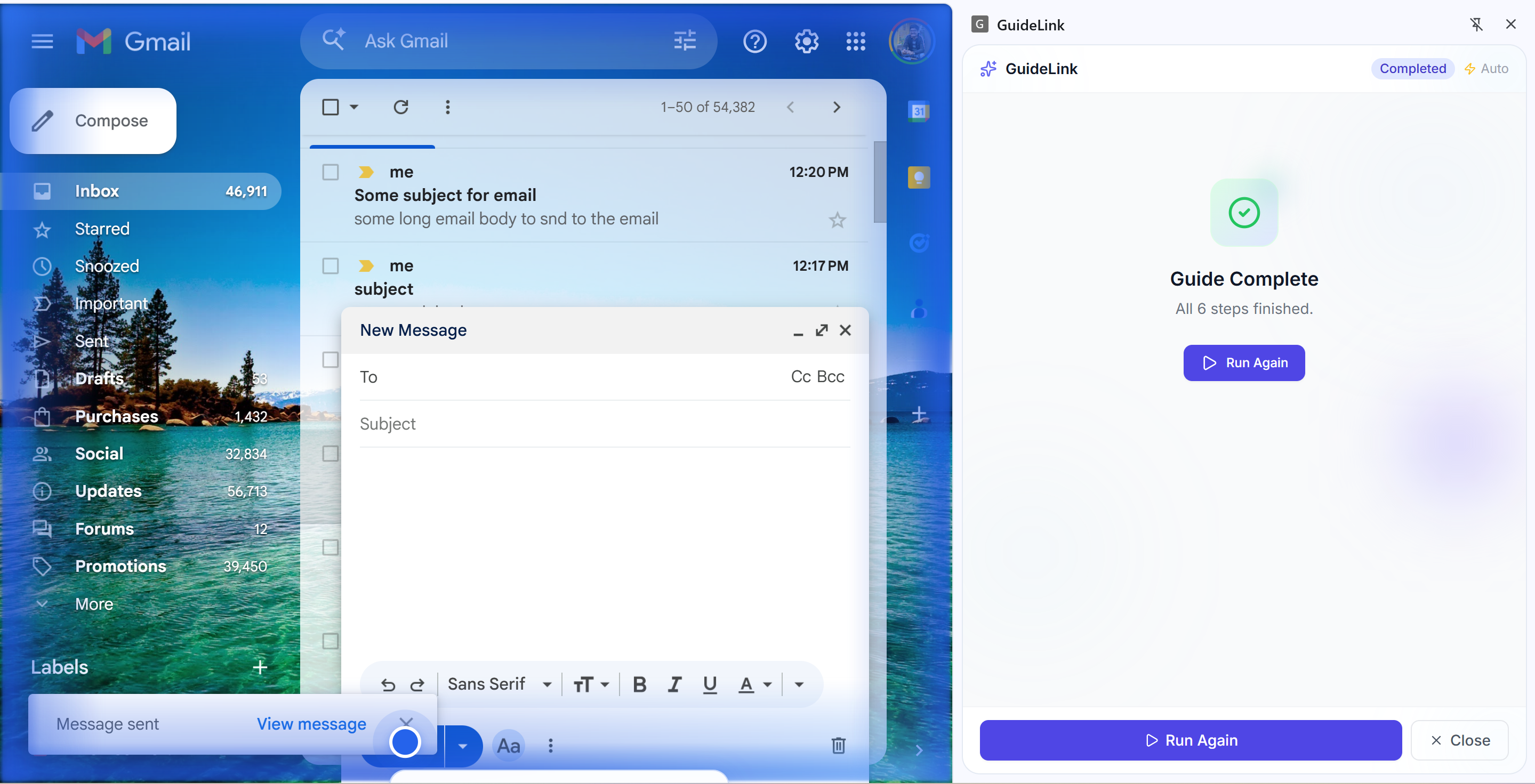
Task: Open the Drafts folder
Action: [x=99, y=378]
